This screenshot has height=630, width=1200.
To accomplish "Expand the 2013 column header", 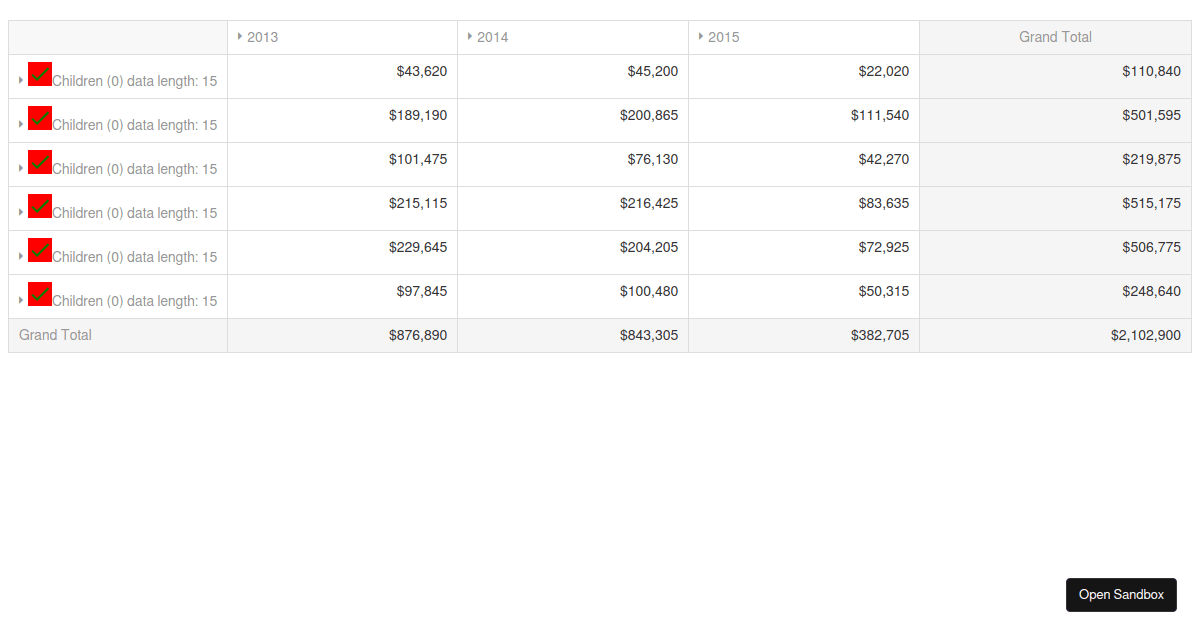I will click(x=240, y=36).
